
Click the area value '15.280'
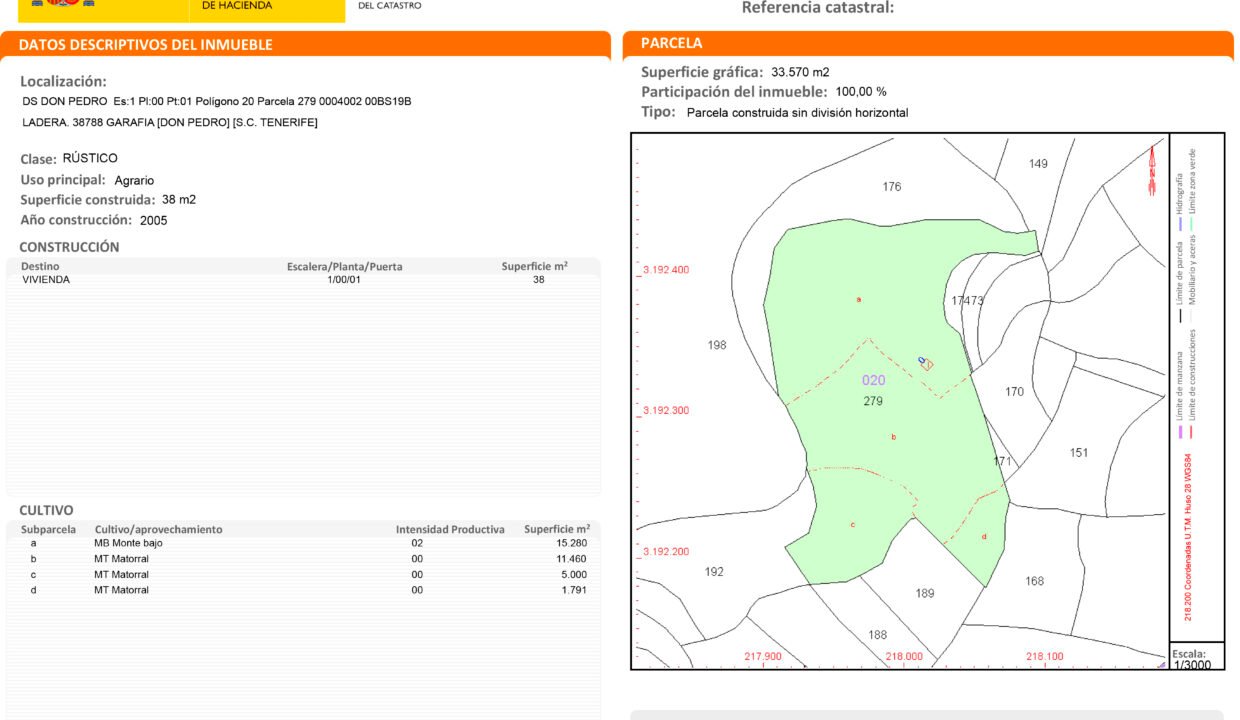(x=571, y=543)
